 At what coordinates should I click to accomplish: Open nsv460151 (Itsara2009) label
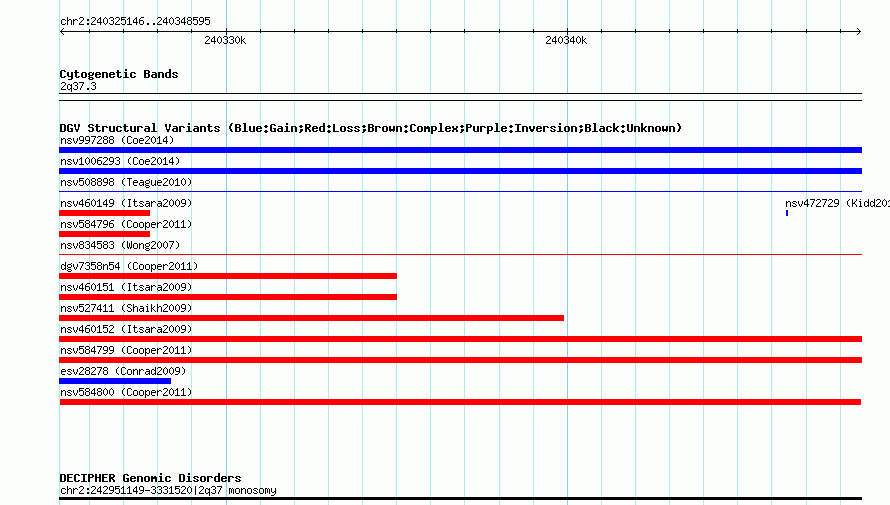tap(126, 287)
